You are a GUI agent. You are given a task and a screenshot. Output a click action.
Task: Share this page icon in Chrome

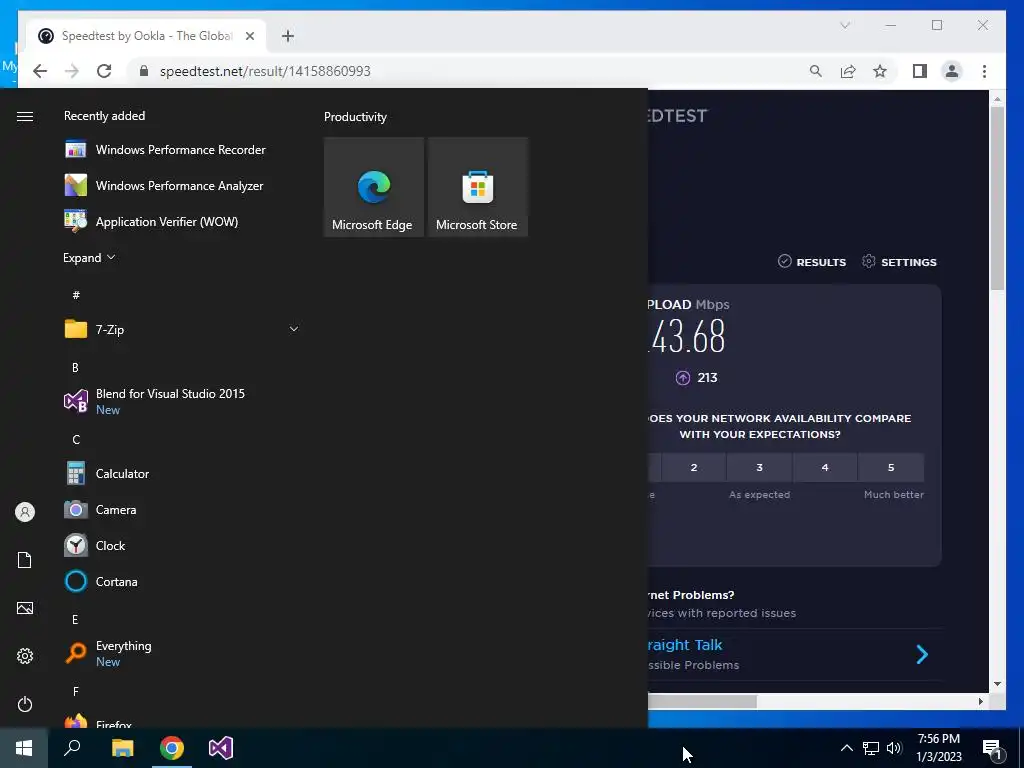click(x=848, y=71)
